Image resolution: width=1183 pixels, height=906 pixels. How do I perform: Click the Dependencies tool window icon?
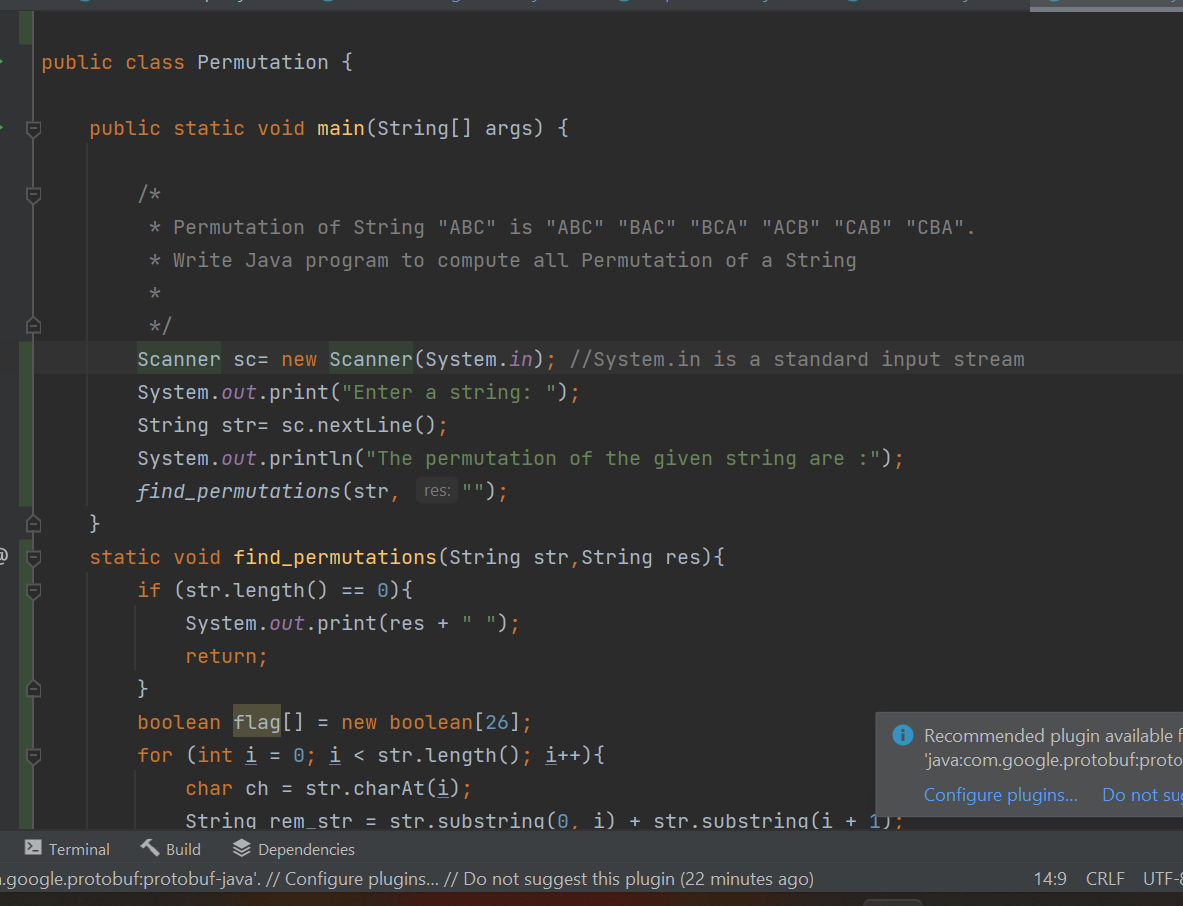coord(239,849)
